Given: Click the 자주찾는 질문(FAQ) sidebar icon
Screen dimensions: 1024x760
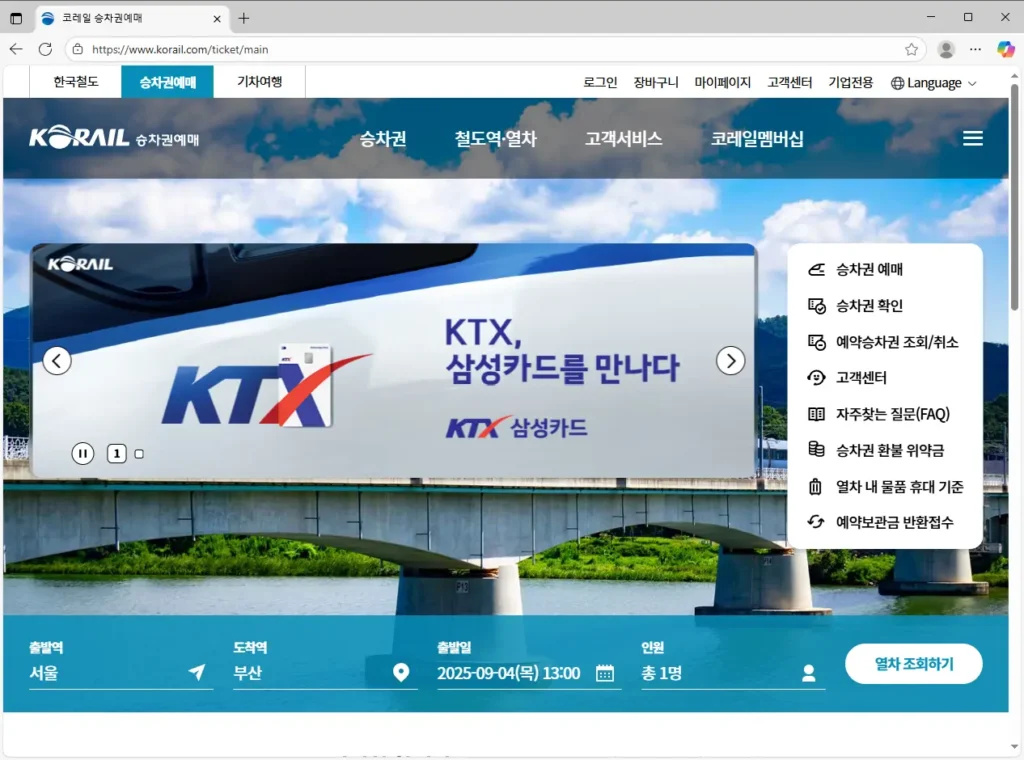Looking at the screenshot, I should pos(815,414).
